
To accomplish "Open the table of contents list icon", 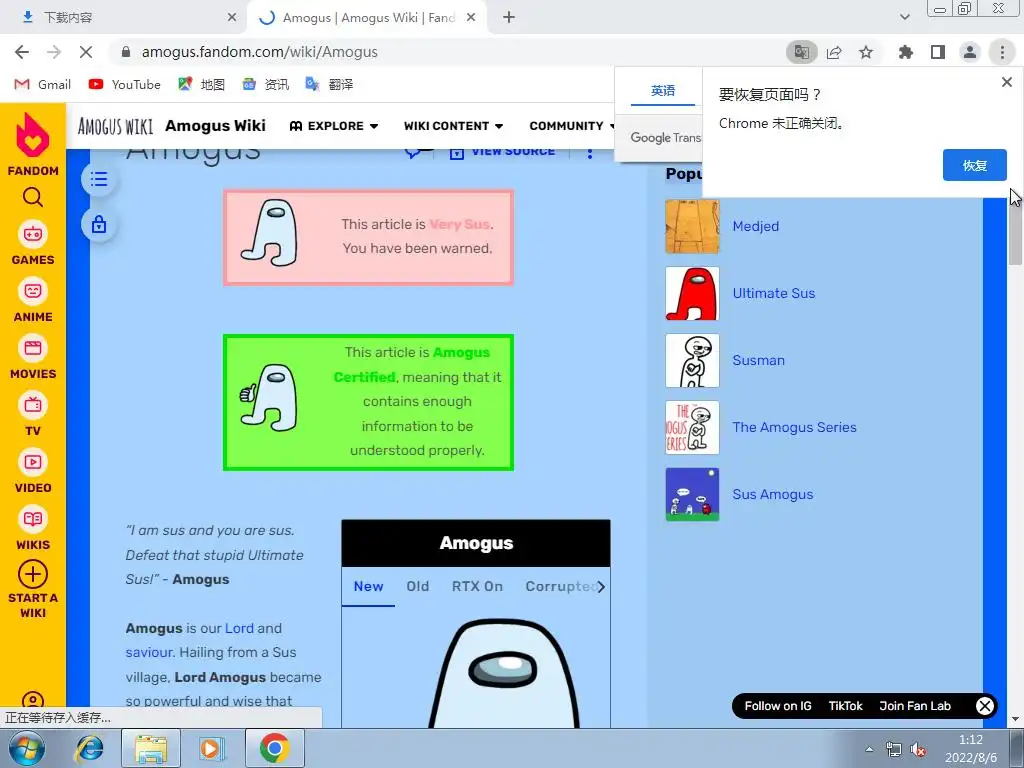I will [x=99, y=179].
